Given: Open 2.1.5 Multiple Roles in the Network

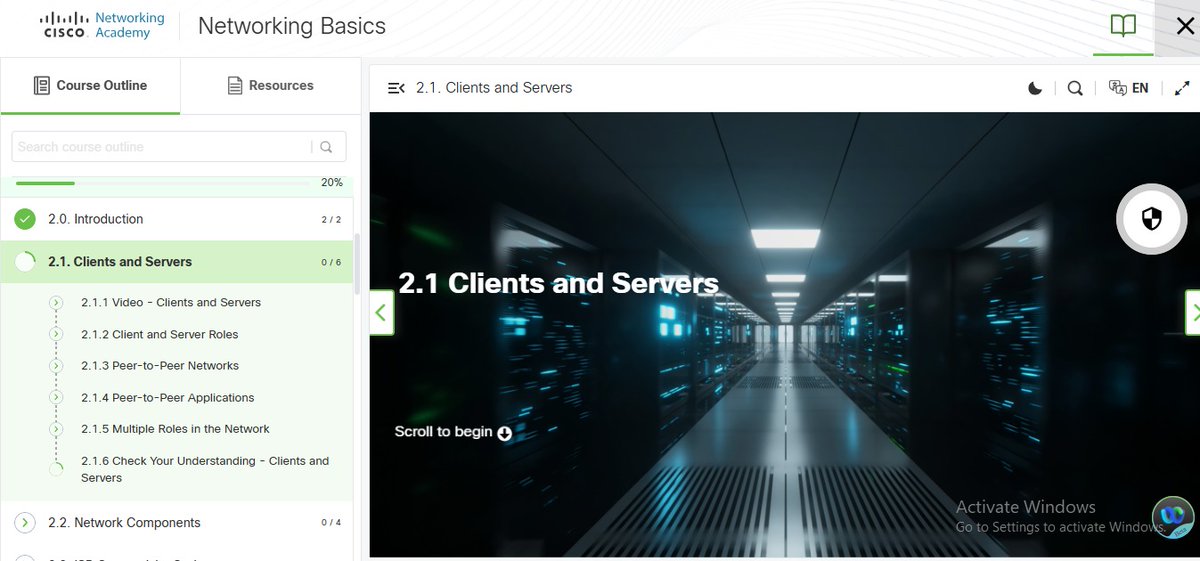Looking at the screenshot, I should [x=176, y=429].
